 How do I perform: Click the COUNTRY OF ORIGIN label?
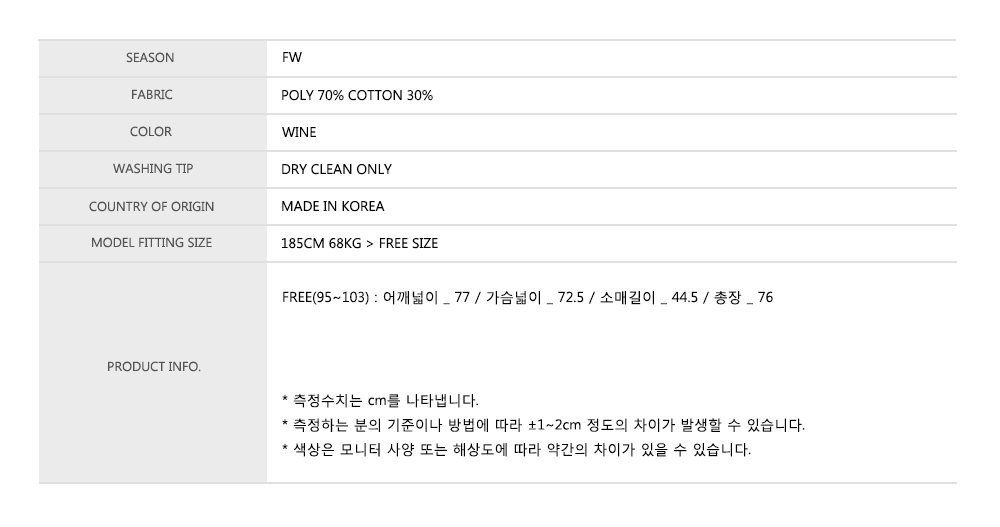pyautogui.click(x=151, y=206)
